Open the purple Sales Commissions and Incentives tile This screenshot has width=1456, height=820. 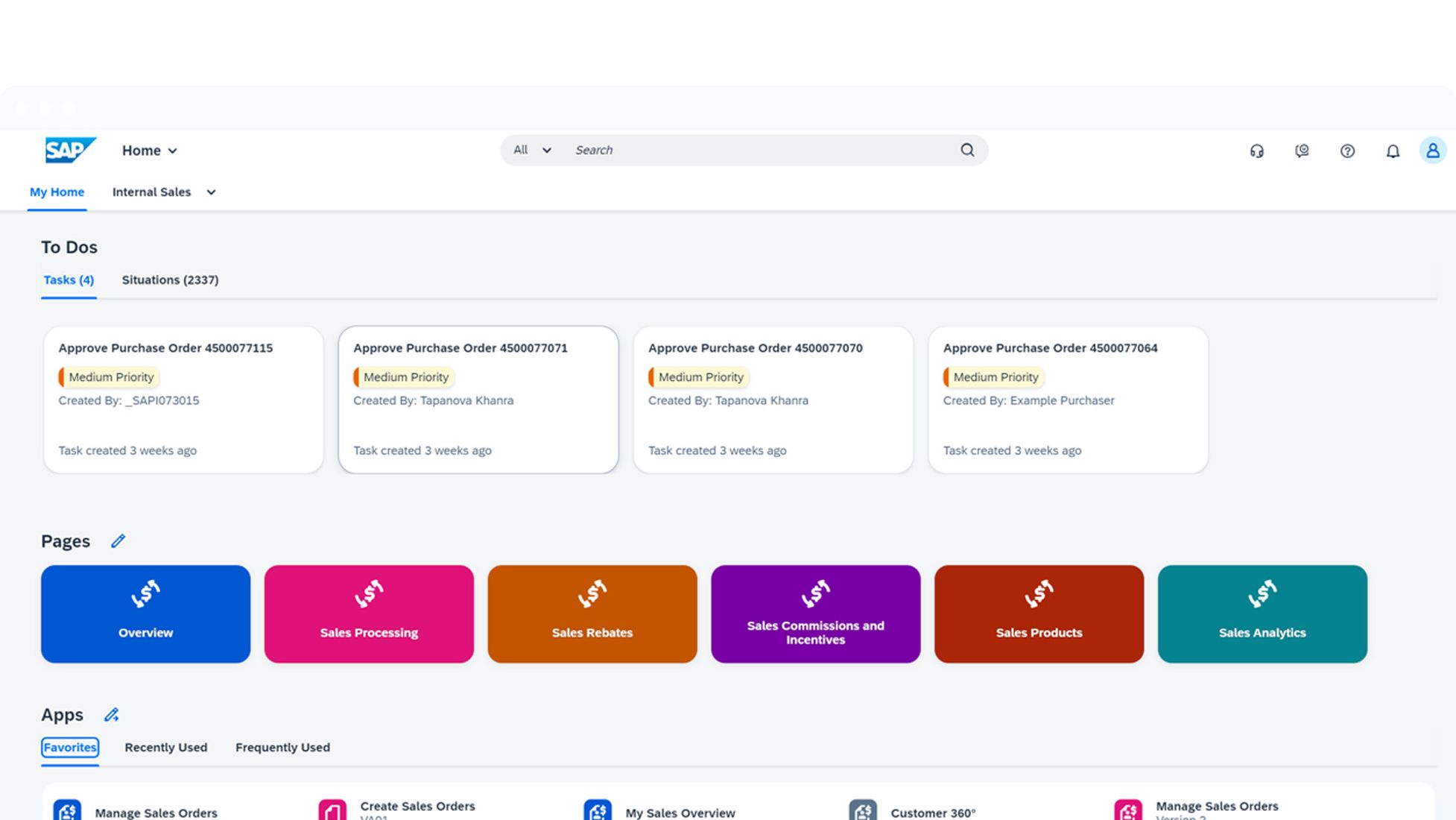tap(815, 614)
